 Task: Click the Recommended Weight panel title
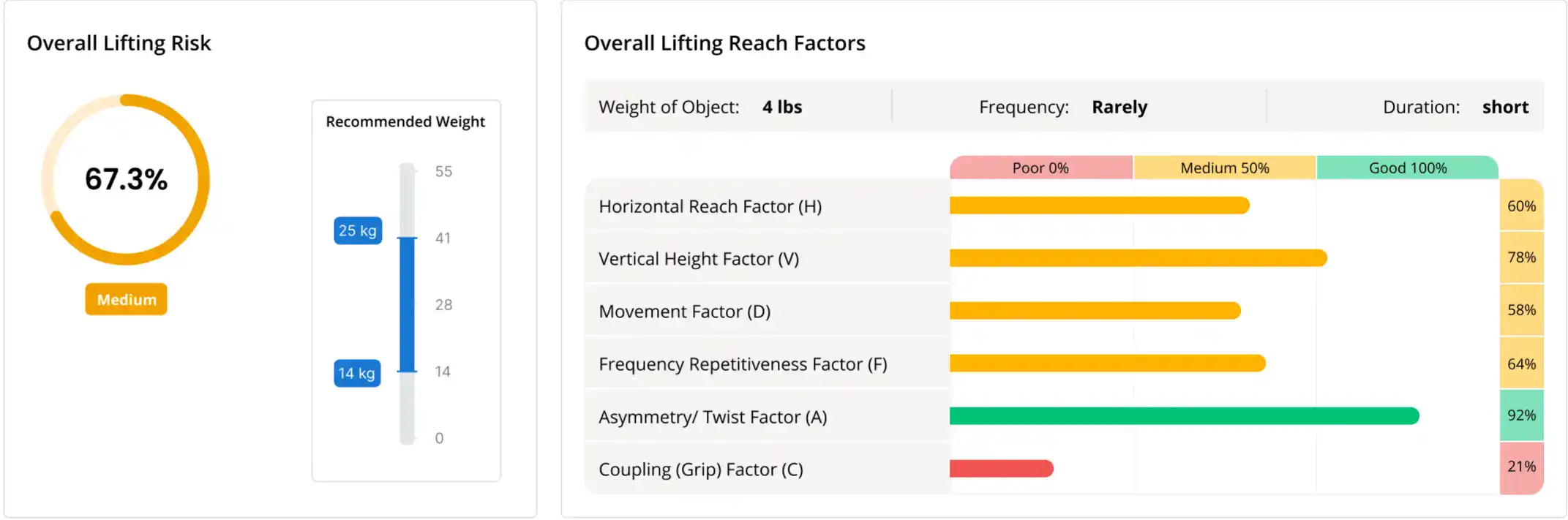[x=405, y=121]
